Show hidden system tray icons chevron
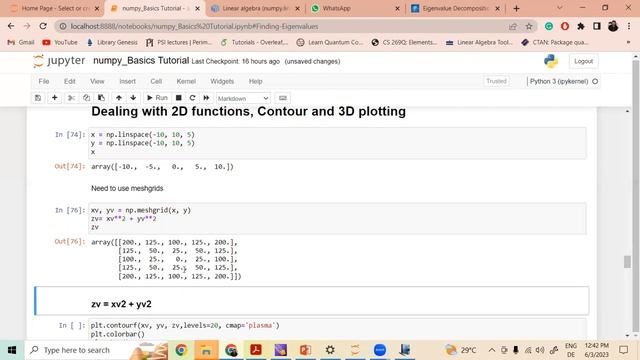Viewport: 640px width, 360px height. click(492, 350)
